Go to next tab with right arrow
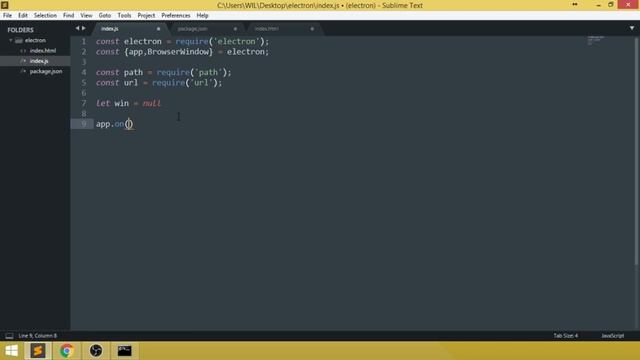 [84, 28]
